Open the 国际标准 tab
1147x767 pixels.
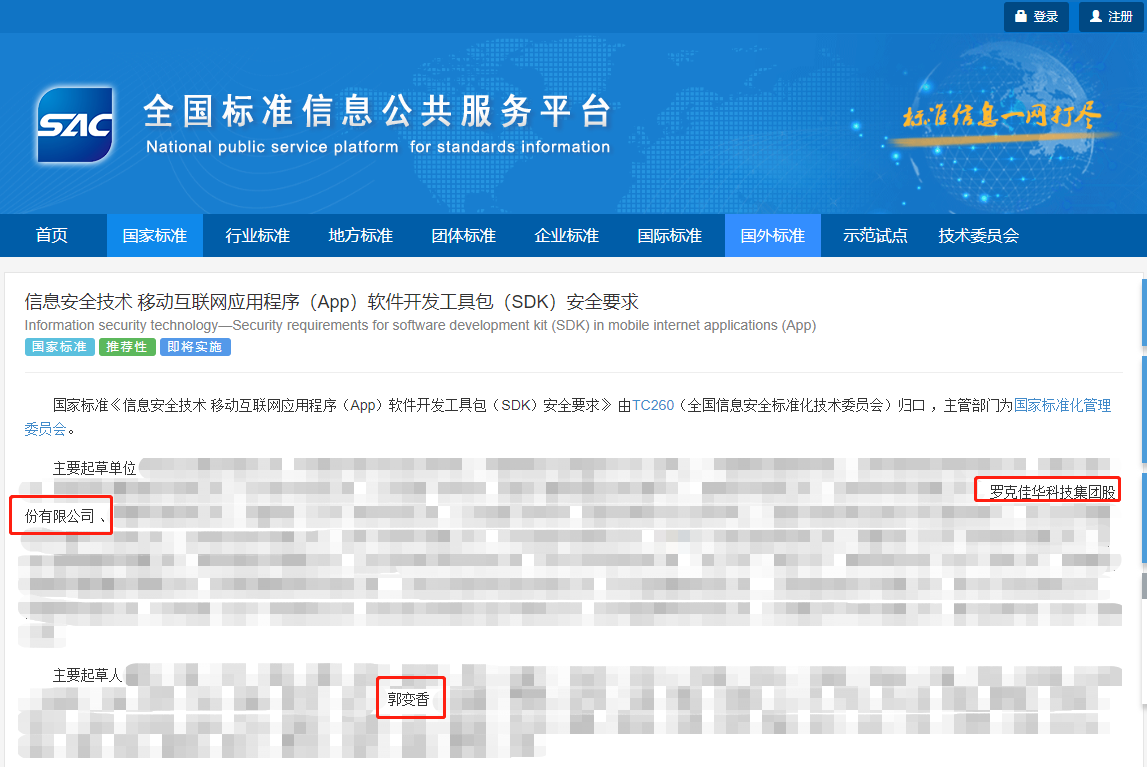669,235
